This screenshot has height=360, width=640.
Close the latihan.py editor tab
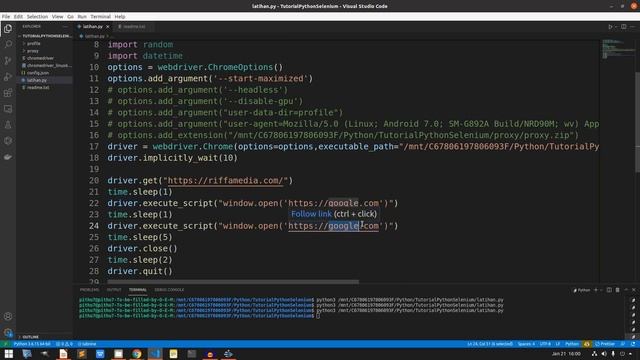pos(108,27)
